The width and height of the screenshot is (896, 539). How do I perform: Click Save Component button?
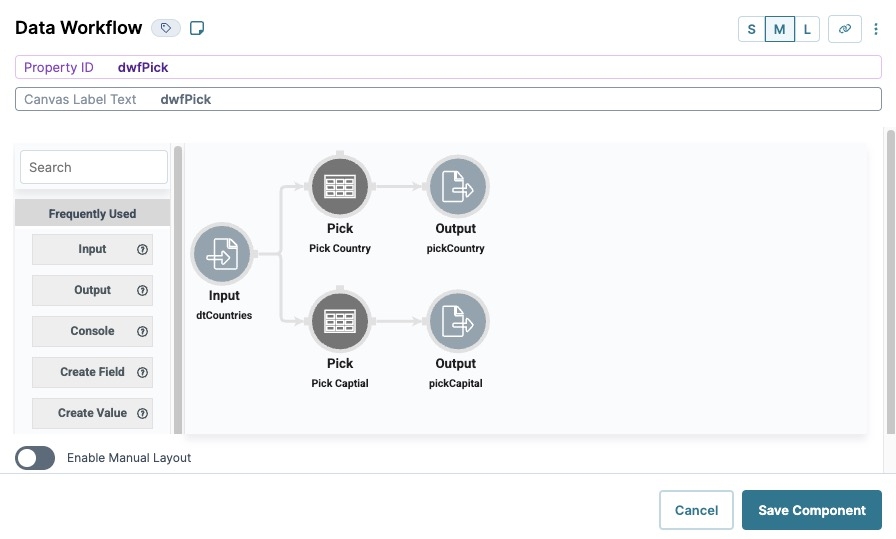(811, 510)
